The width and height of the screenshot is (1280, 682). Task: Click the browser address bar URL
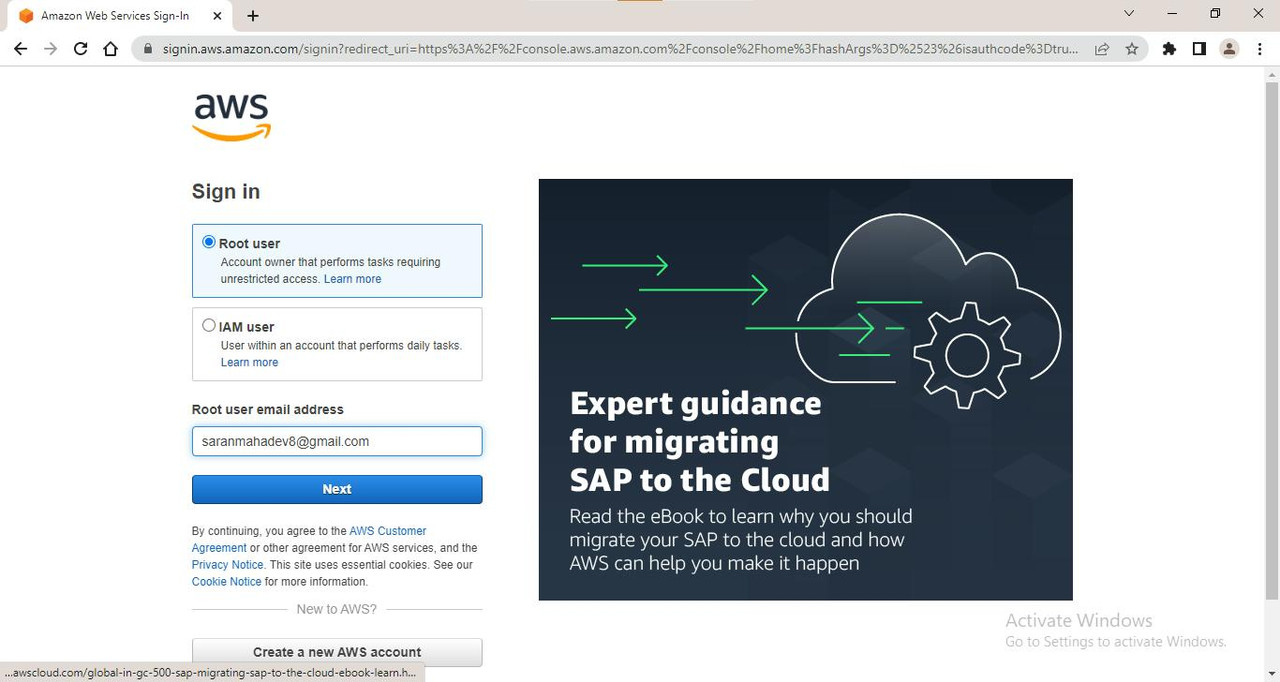(x=620, y=48)
